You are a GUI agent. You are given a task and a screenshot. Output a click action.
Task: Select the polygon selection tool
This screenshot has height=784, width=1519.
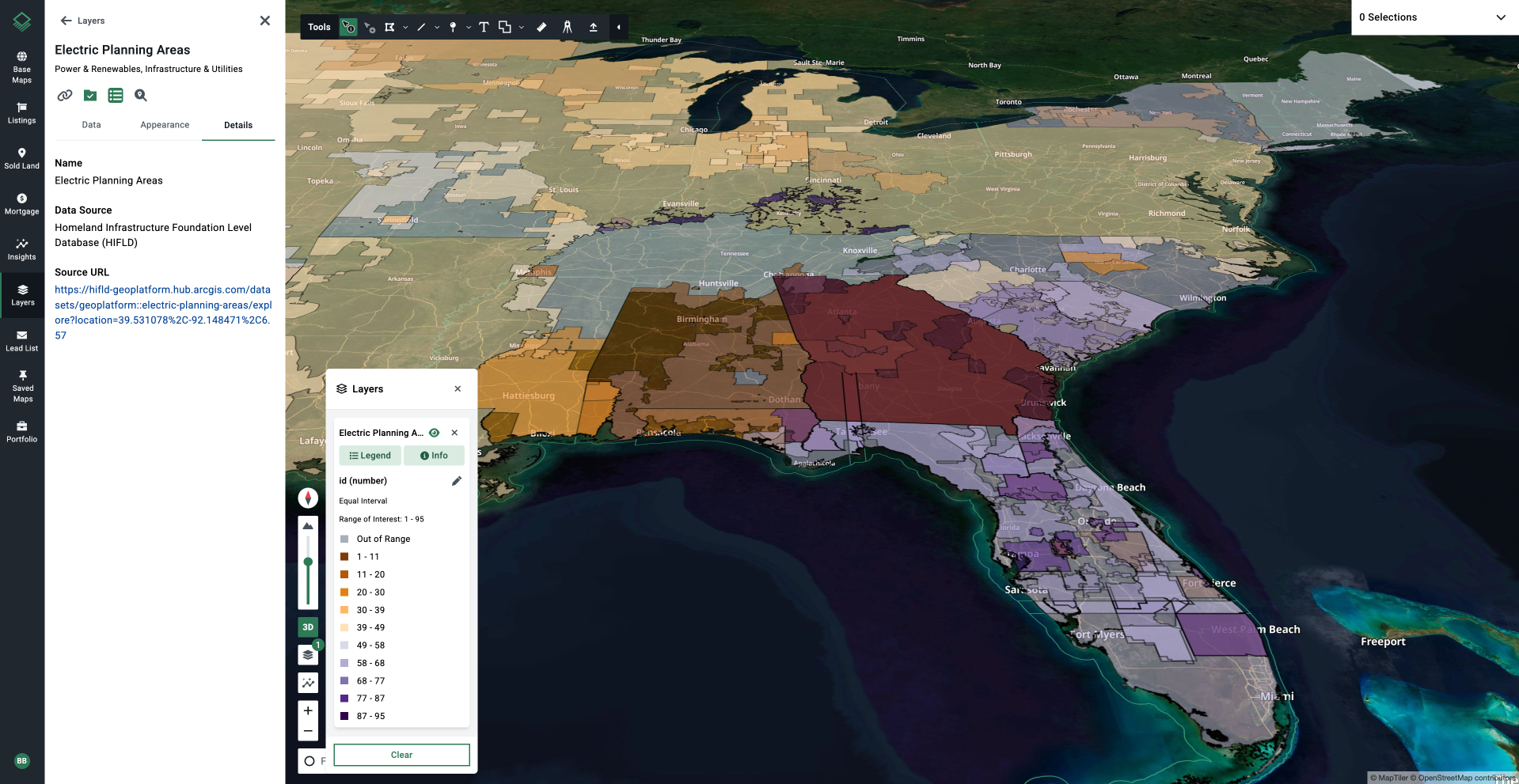pyautogui.click(x=389, y=27)
